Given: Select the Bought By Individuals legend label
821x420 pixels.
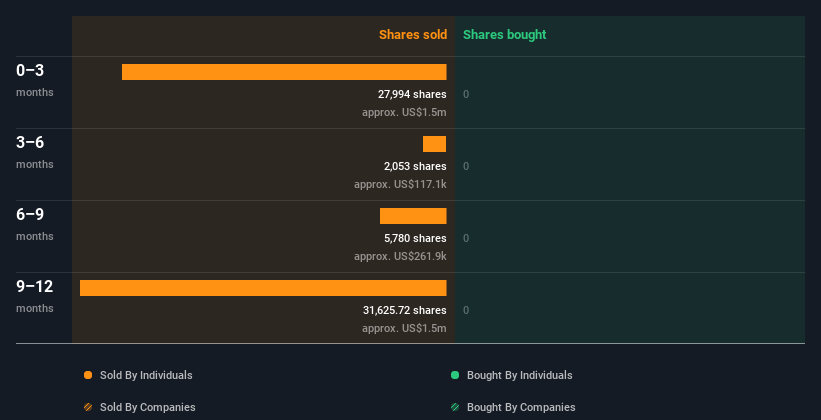Looking at the screenshot, I should click(x=519, y=375).
